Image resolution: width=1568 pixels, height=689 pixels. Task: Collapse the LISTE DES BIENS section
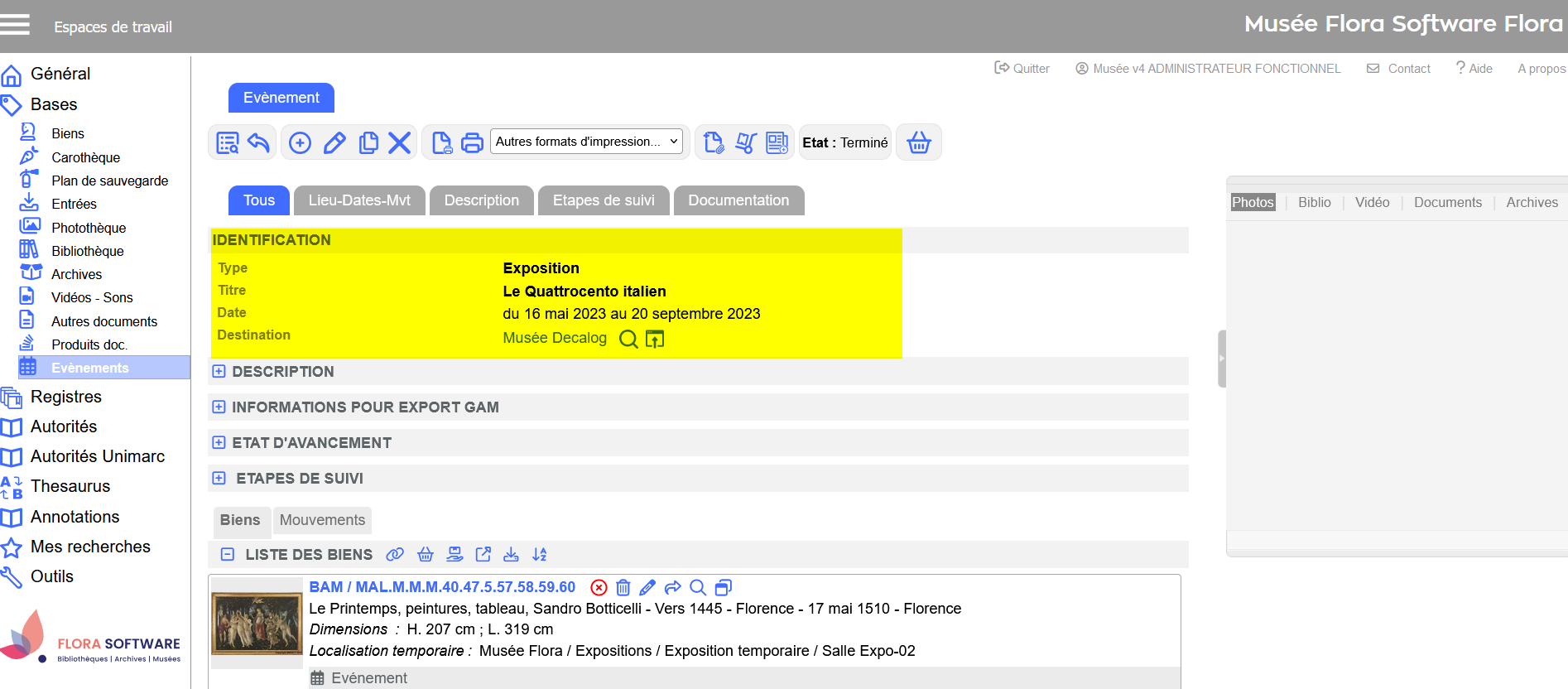pyautogui.click(x=228, y=554)
